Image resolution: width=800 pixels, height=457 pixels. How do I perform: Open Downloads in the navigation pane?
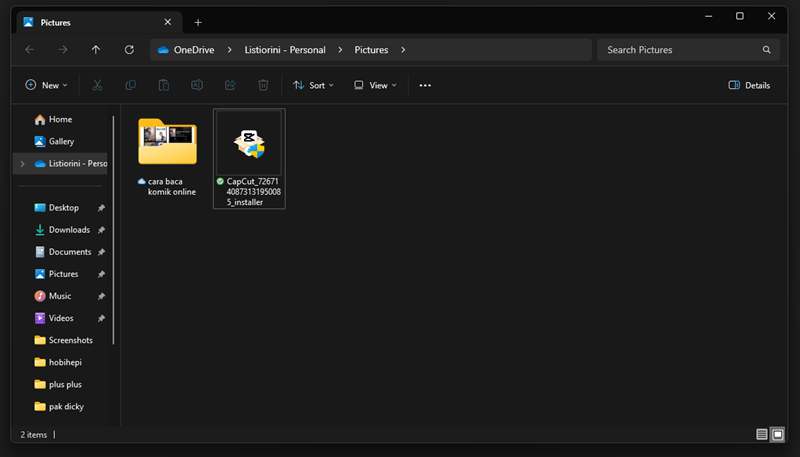(69, 230)
